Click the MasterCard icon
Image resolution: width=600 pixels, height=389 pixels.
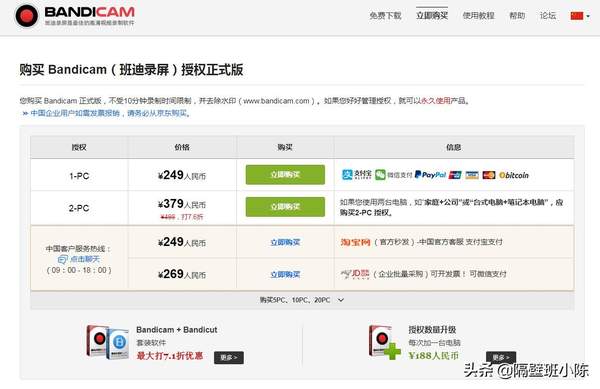489,175
